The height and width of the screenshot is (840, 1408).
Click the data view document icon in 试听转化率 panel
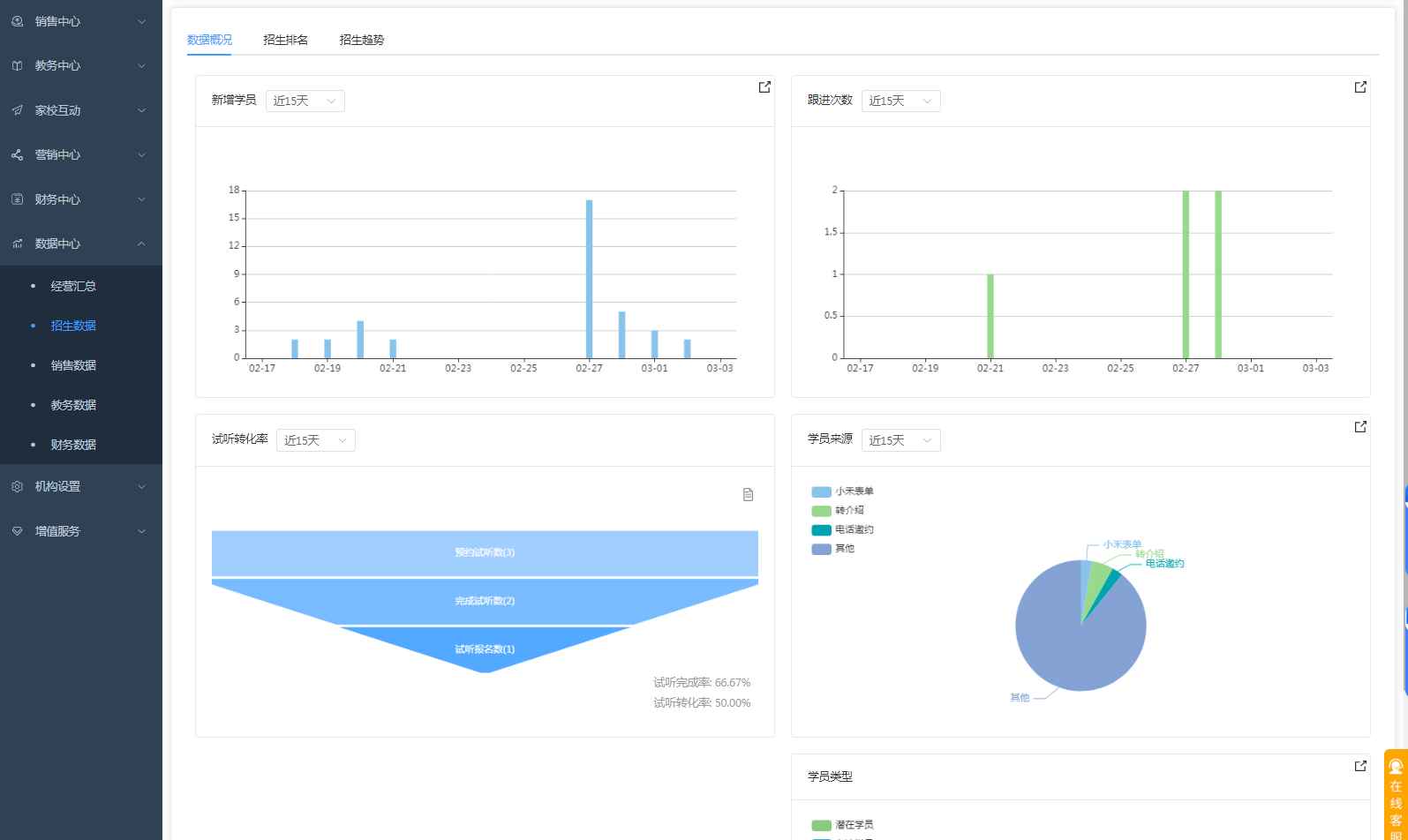click(748, 495)
